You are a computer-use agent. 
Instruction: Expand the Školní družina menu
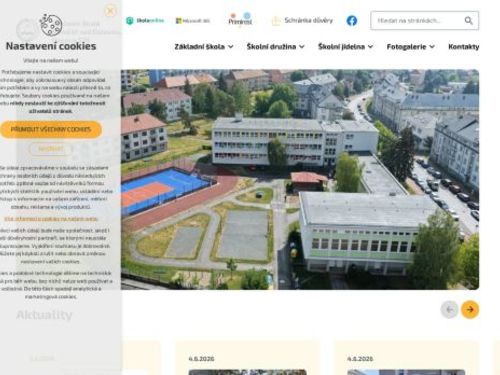(x=276, y=47)
